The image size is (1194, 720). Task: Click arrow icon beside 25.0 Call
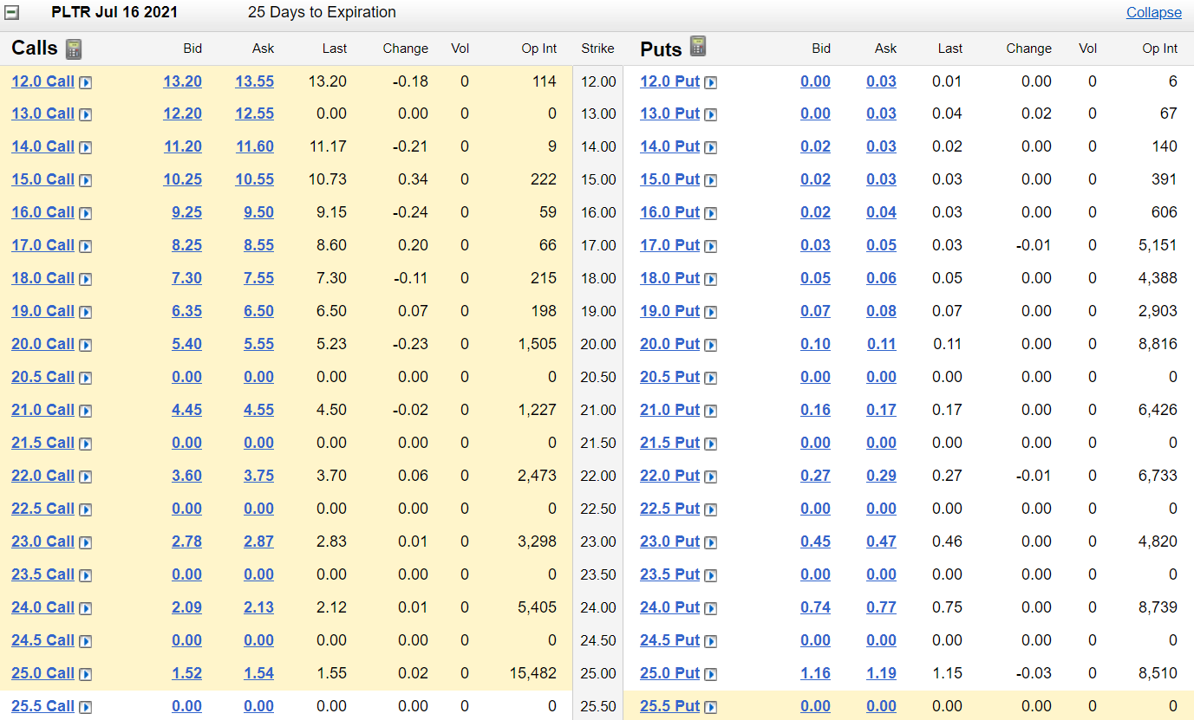85,674
